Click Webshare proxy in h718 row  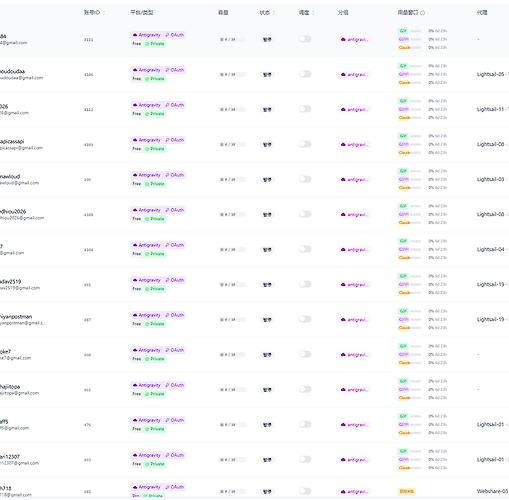point(493,491)
